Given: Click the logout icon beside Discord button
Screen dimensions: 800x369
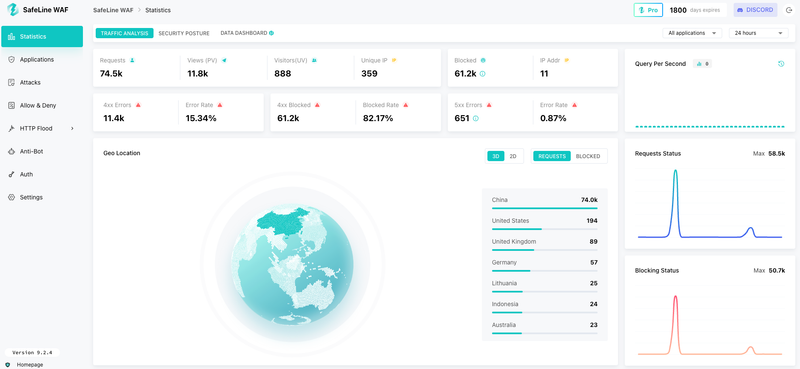Looking at the screenshot, I should coord(789,10).
